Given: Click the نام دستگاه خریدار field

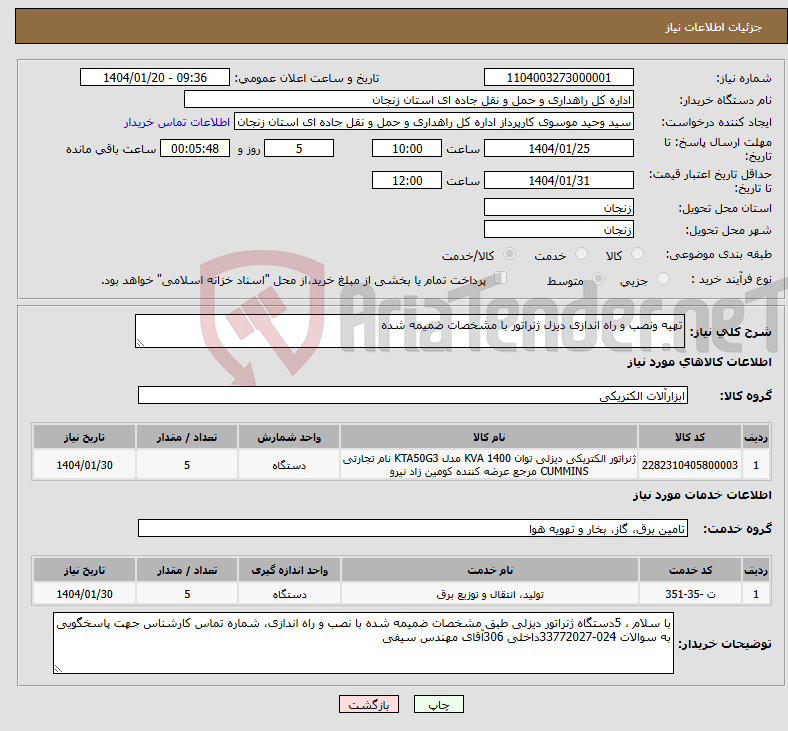Looking at the screenshot, I should (409, 99).
